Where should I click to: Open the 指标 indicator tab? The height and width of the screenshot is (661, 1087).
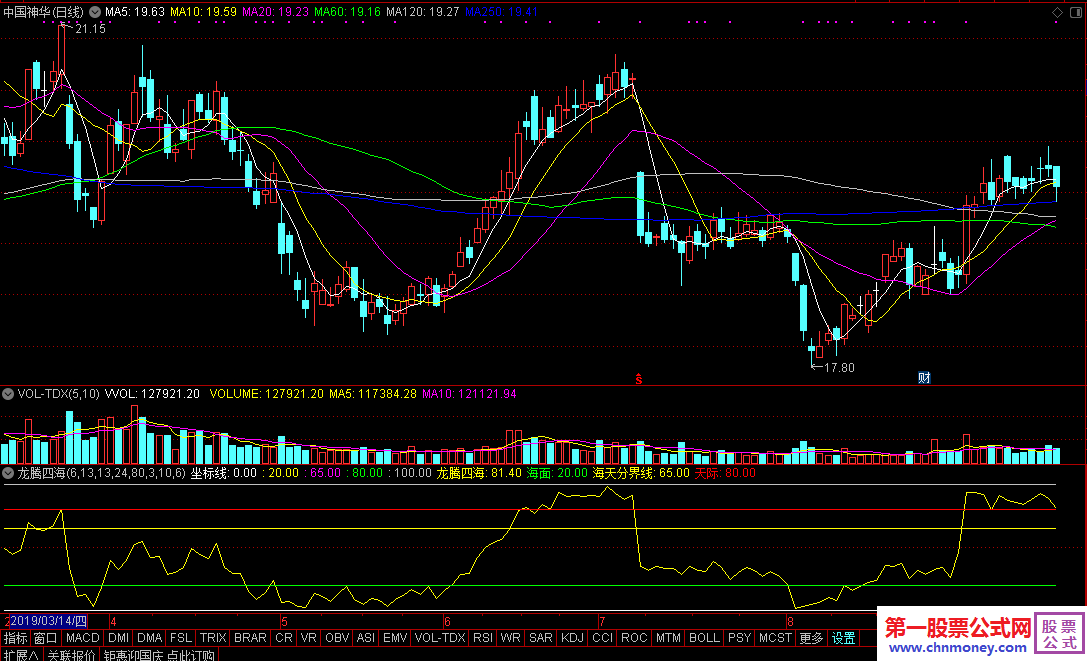pos(15,637)
